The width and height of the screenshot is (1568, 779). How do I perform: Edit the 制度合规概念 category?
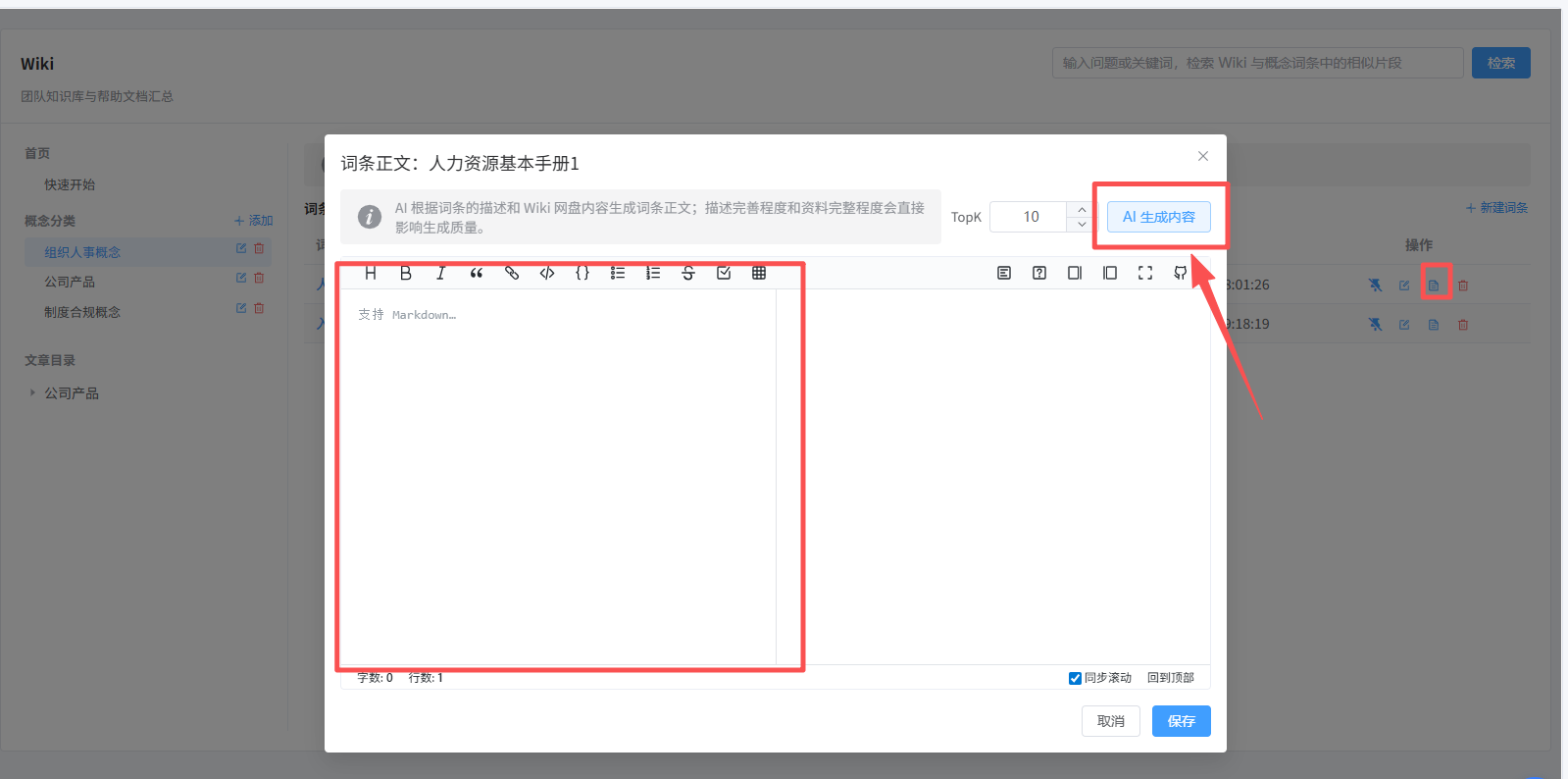pos(241,308)
